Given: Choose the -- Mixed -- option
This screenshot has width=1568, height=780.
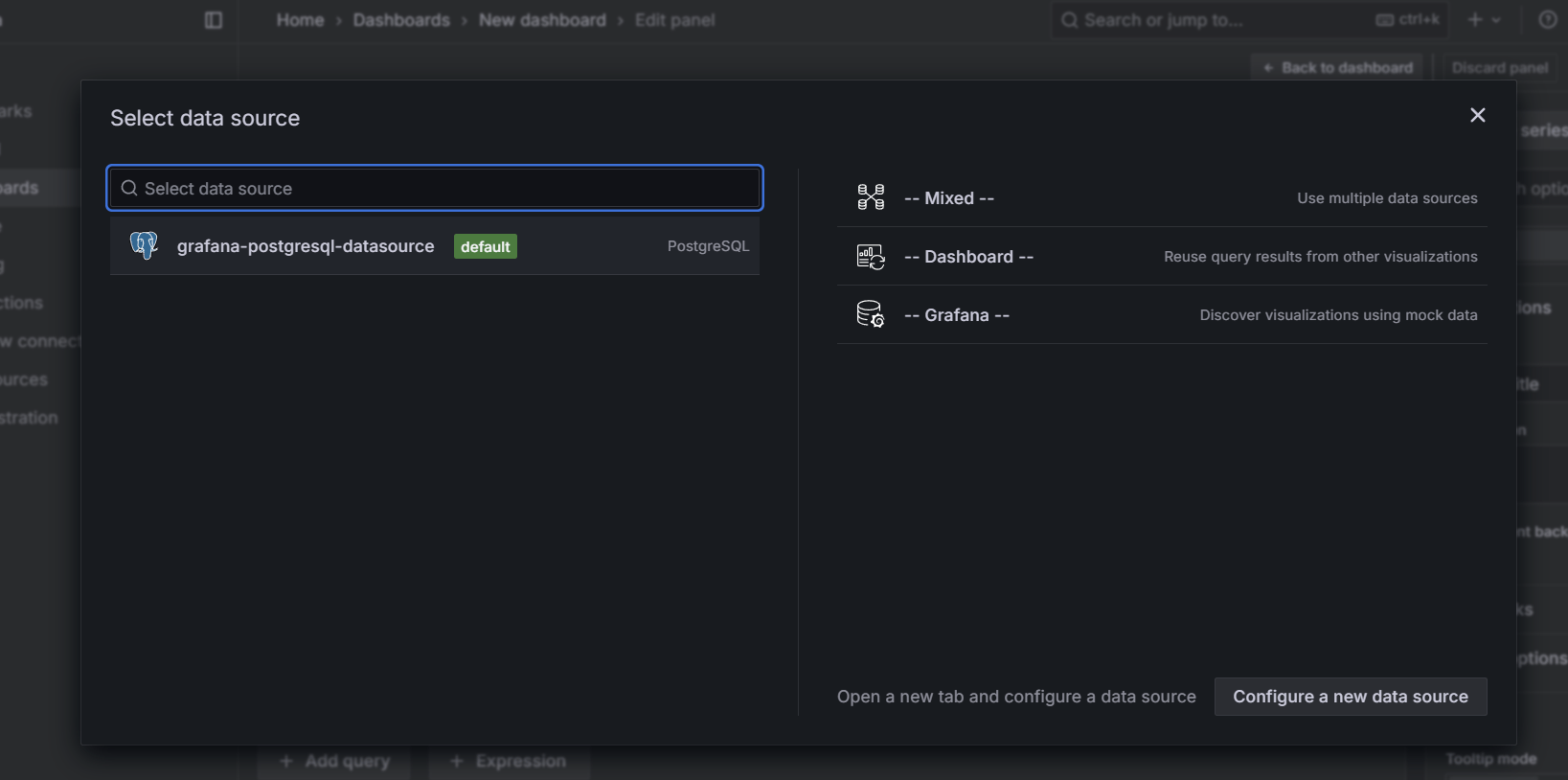Looking at the screenshot, I should tap(1162, 198).
